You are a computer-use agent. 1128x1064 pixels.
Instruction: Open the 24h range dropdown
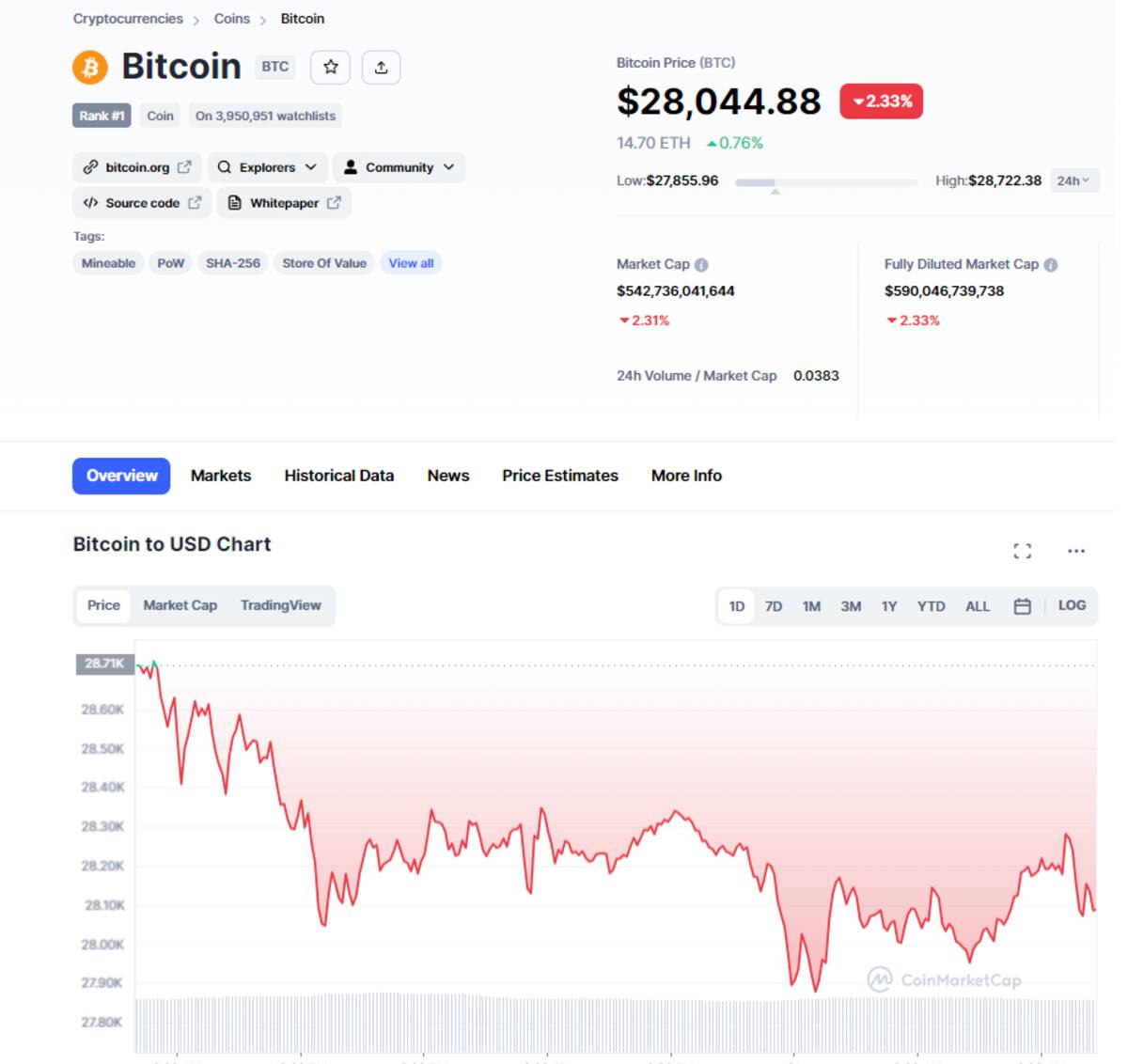click(1073, 180)
